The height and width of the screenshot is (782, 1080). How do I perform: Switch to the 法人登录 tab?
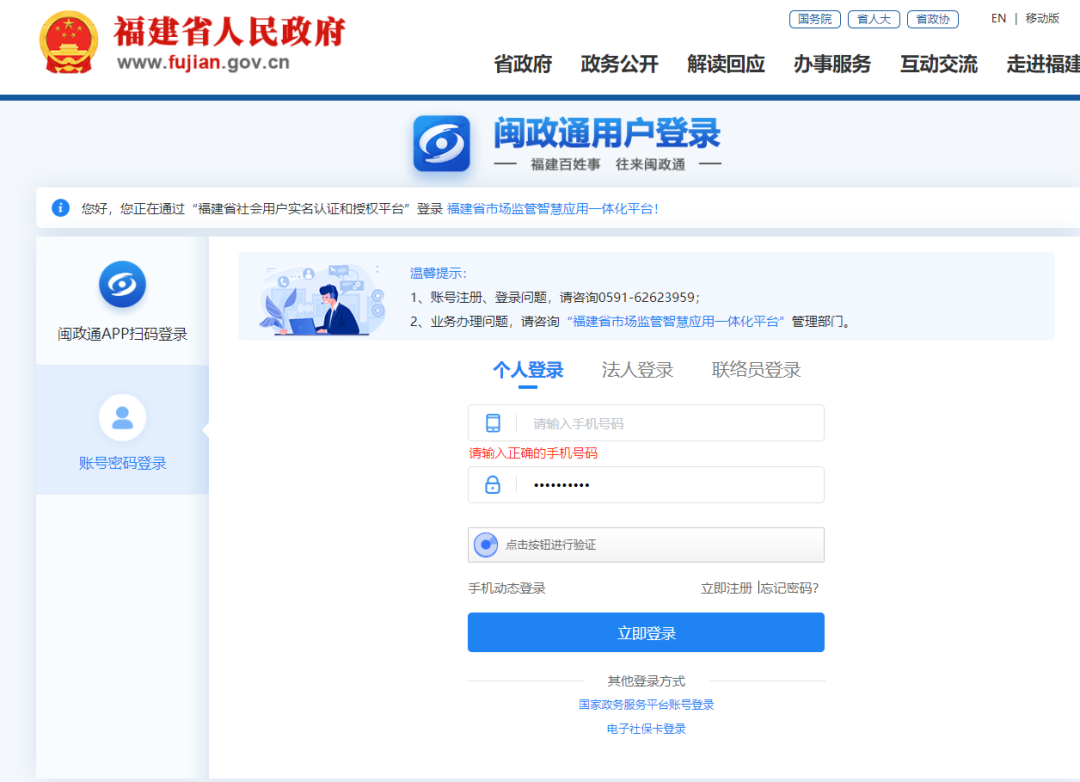(x=637, y=370)
